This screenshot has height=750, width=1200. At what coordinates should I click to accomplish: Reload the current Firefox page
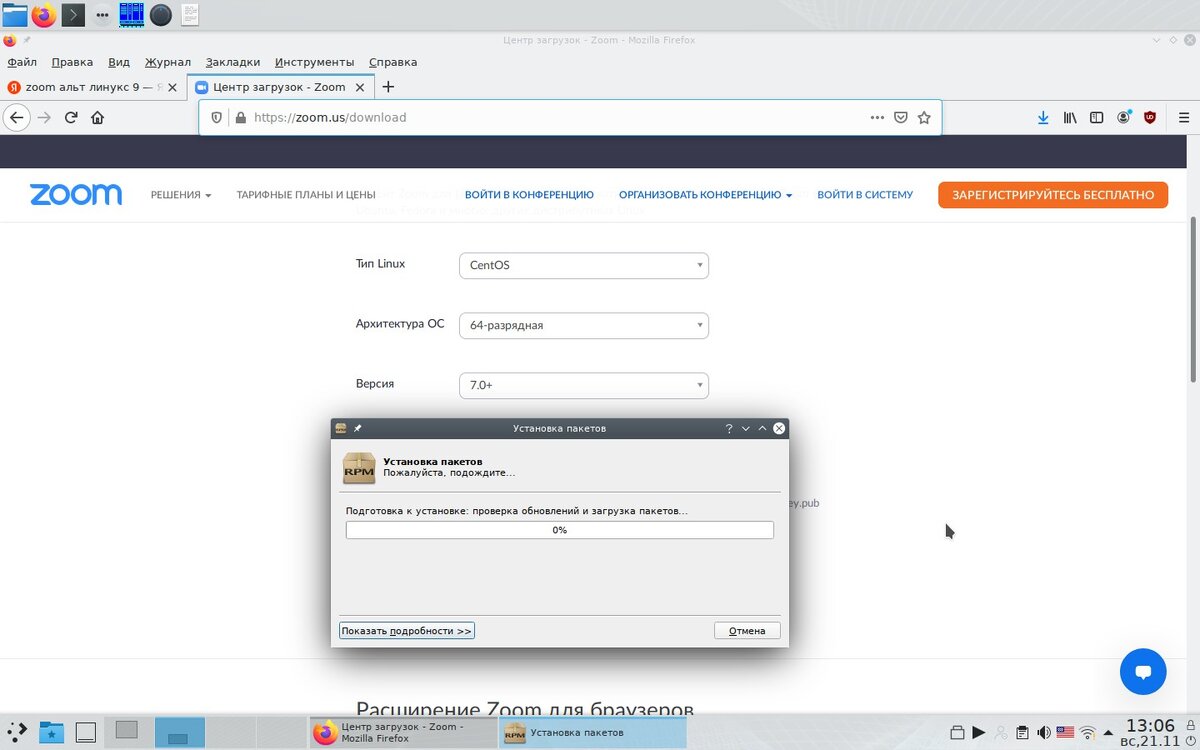click(71, 117)
